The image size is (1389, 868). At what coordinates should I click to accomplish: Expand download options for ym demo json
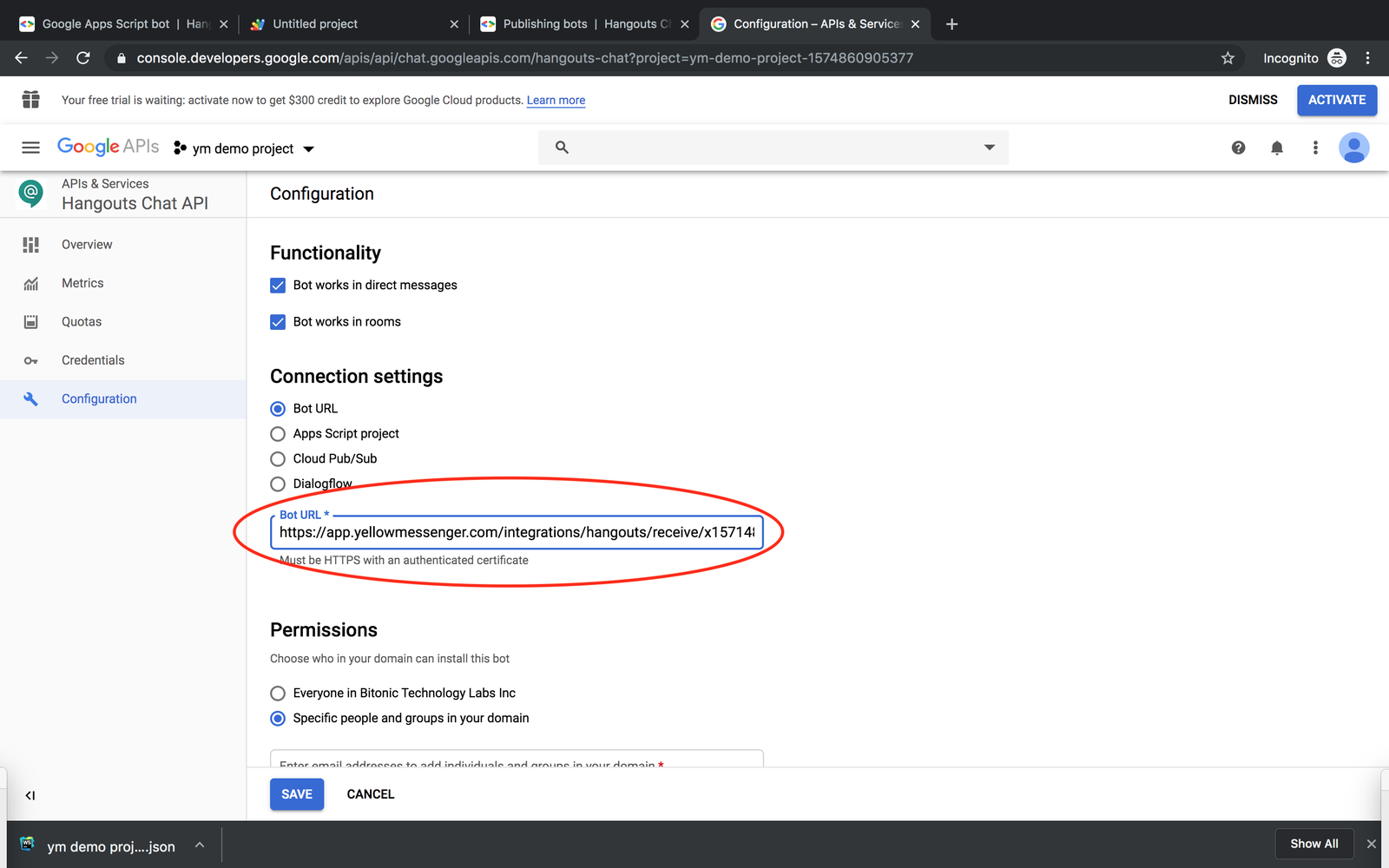pos(200,845)
